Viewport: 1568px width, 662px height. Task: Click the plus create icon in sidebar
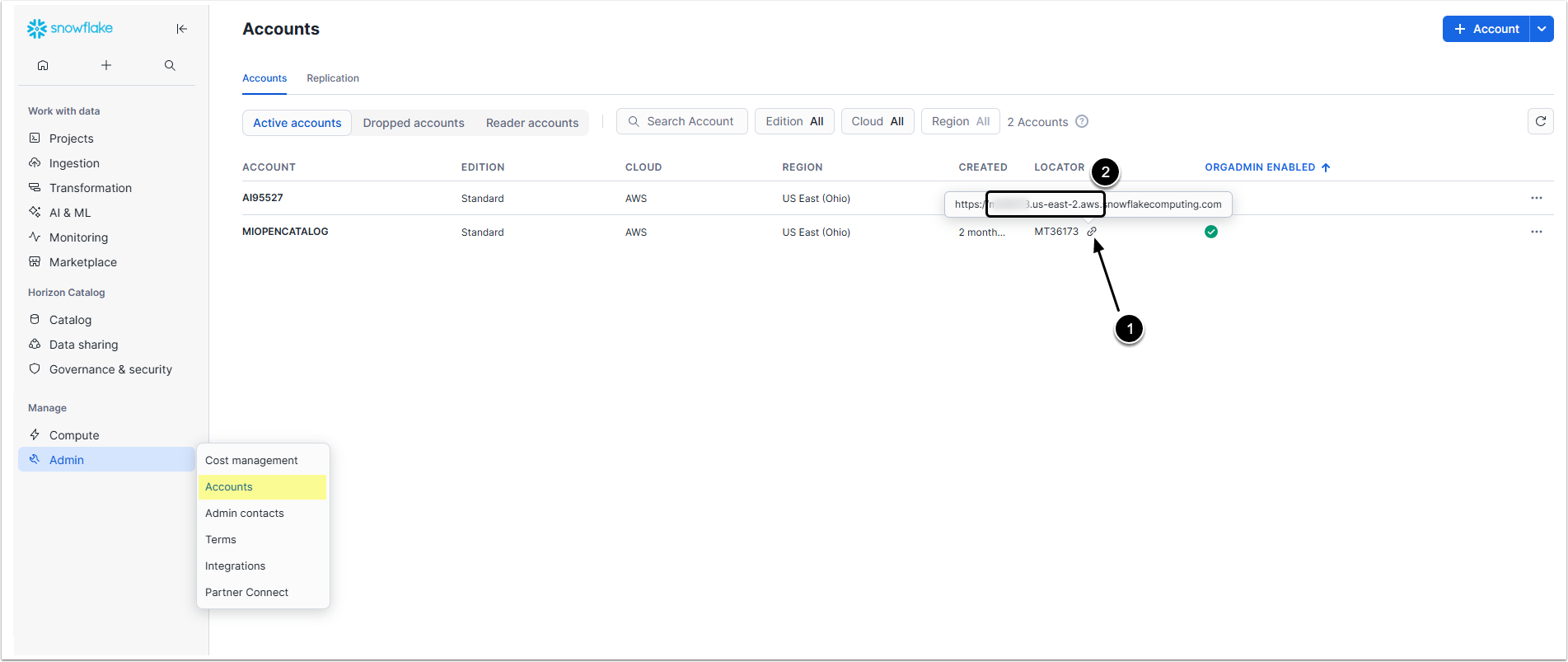click(x=106, y=65)
